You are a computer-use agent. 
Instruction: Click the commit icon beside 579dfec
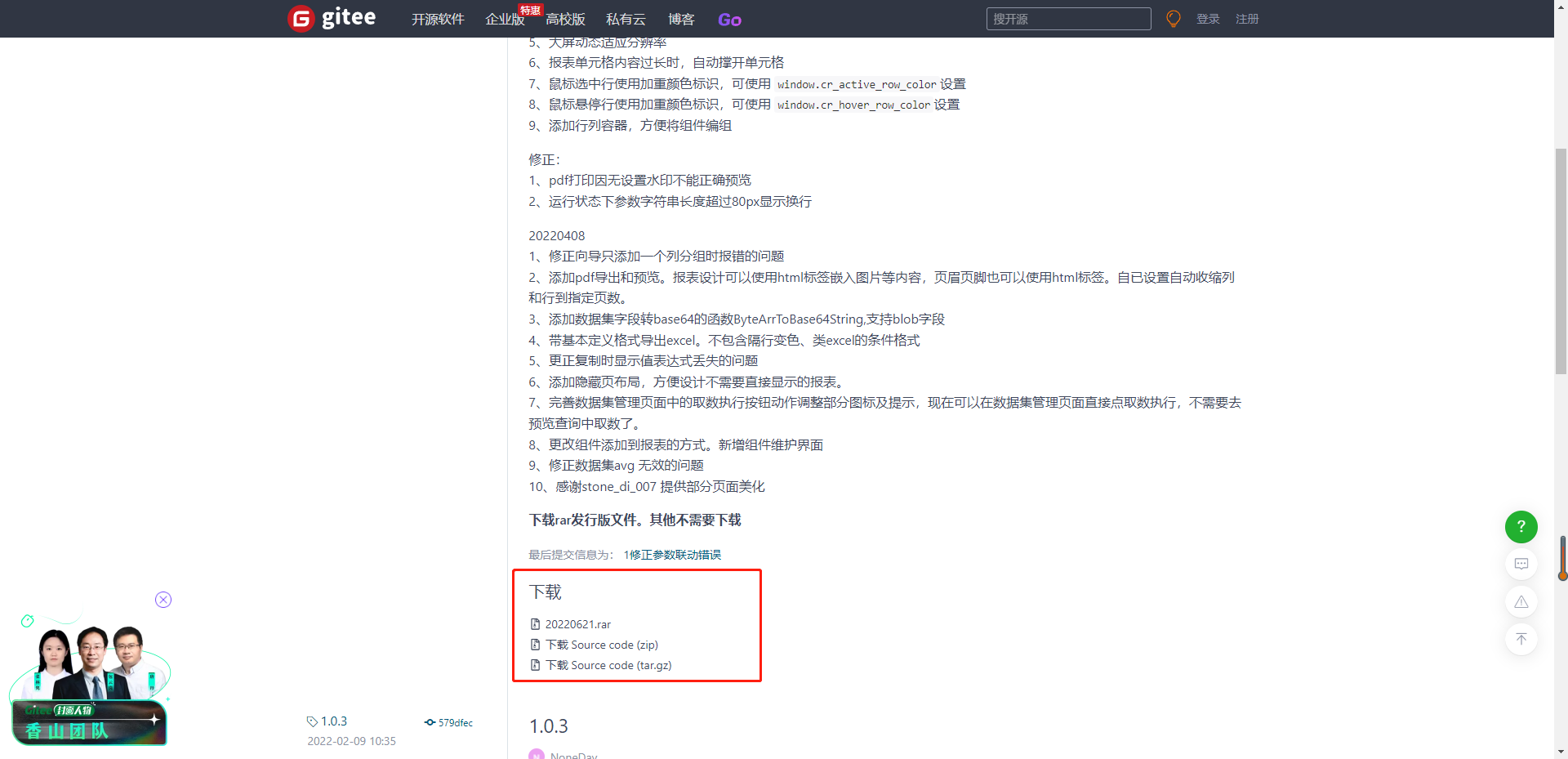coord(430,722)
